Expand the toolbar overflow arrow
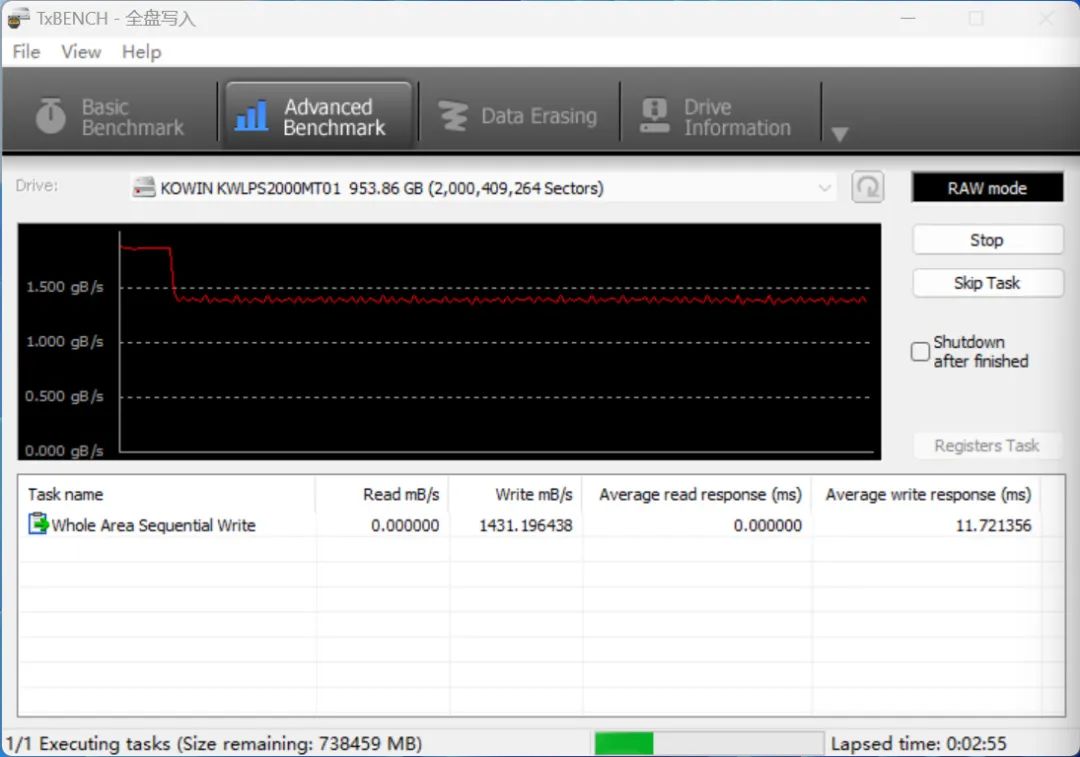This screenshot has width=1080, height=757. point(839,133)
